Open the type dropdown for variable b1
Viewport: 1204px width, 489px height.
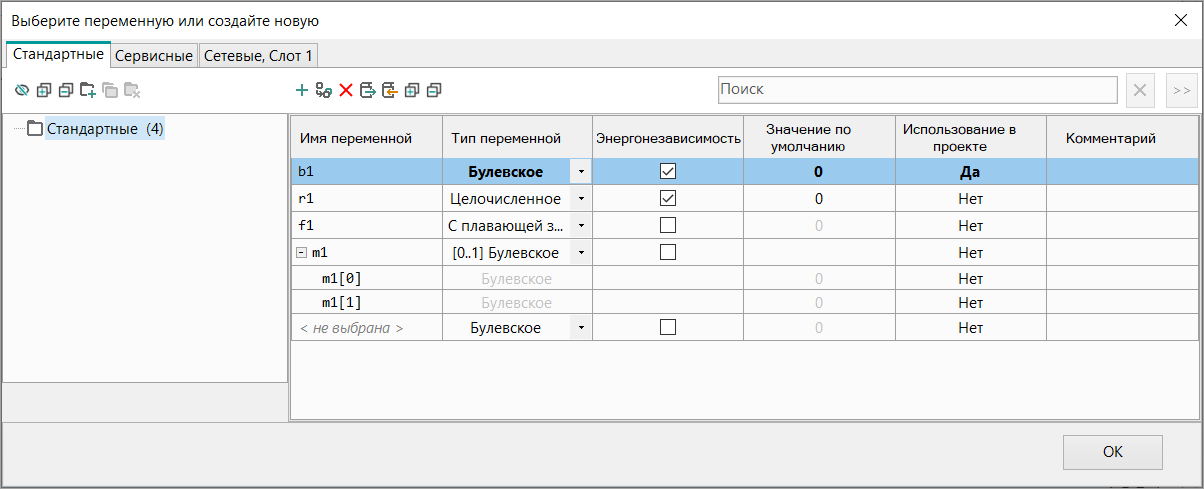tap(581, 172)
